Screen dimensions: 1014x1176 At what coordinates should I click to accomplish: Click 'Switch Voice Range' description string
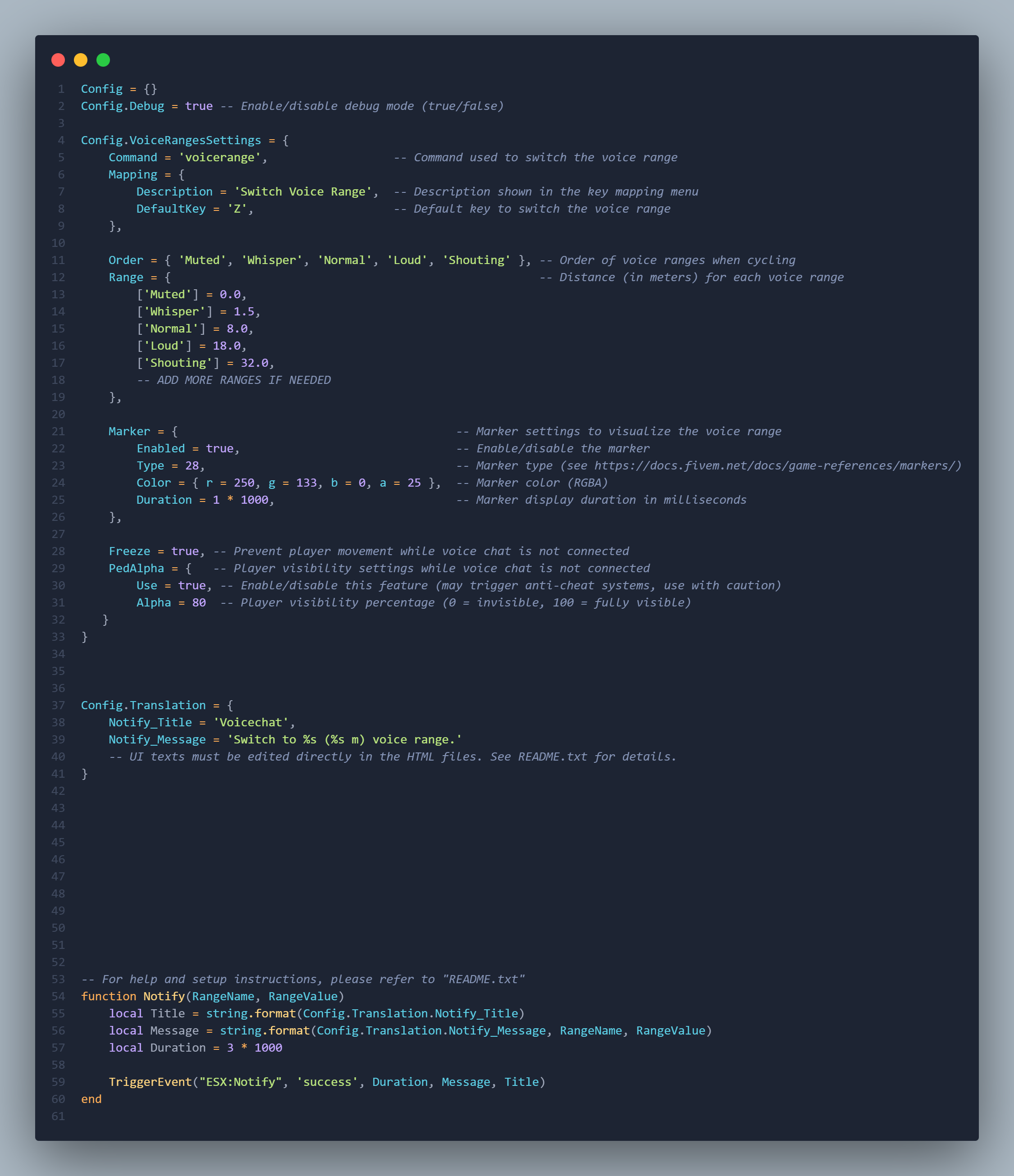tap(303, 192)
